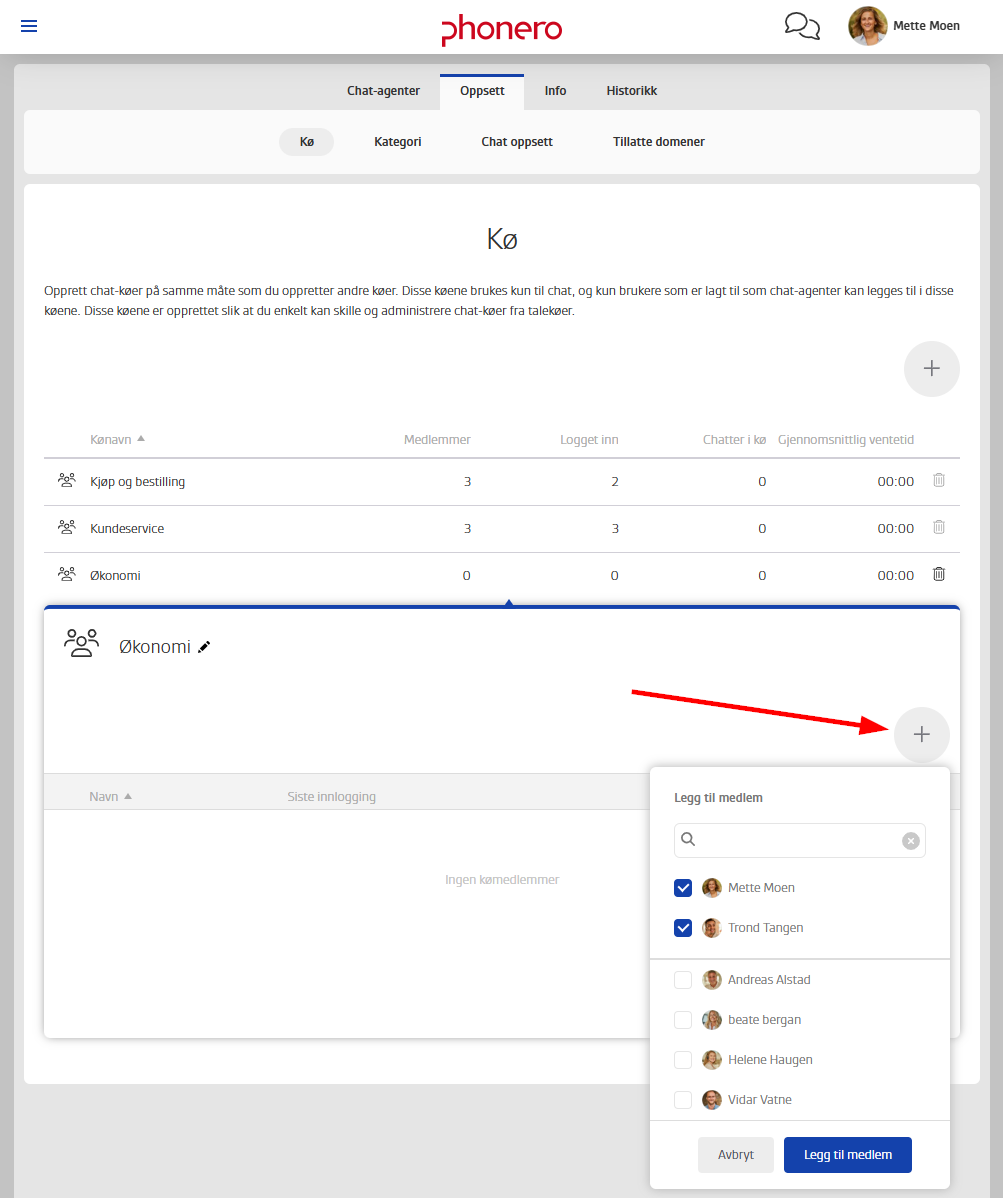This screenshot has height=1198, width=1003.
Task: Select the Kø sub-tab
Action: [306, 141]
